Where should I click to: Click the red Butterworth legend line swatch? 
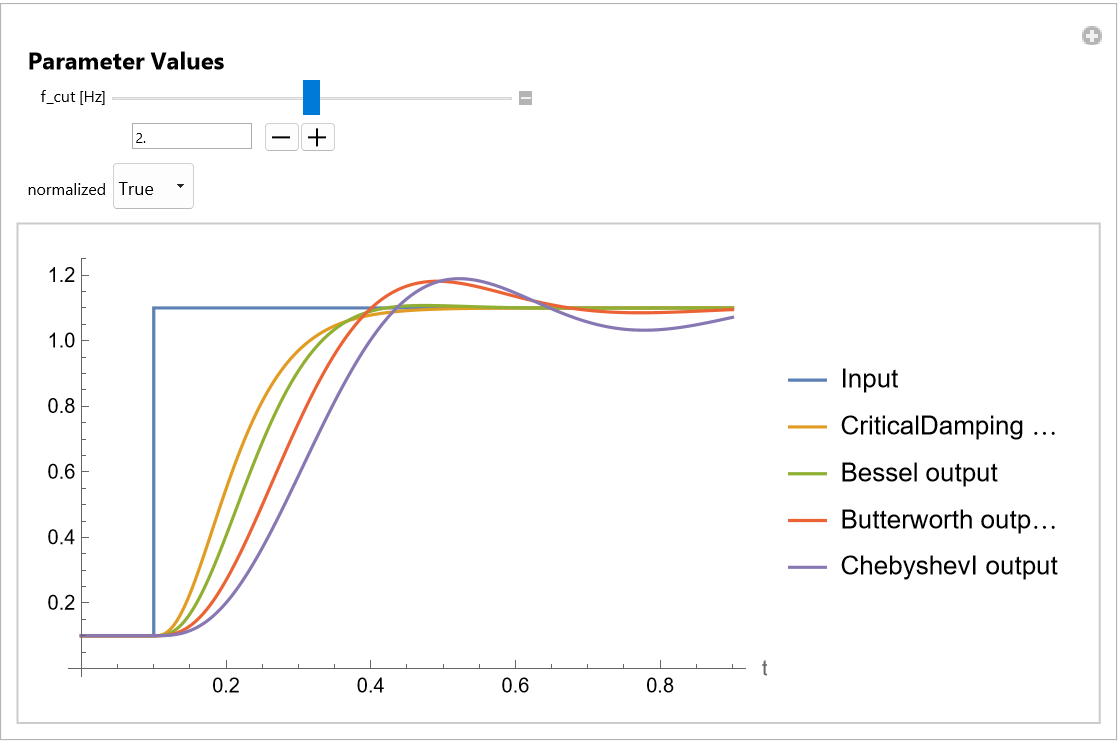click(808, 520)
